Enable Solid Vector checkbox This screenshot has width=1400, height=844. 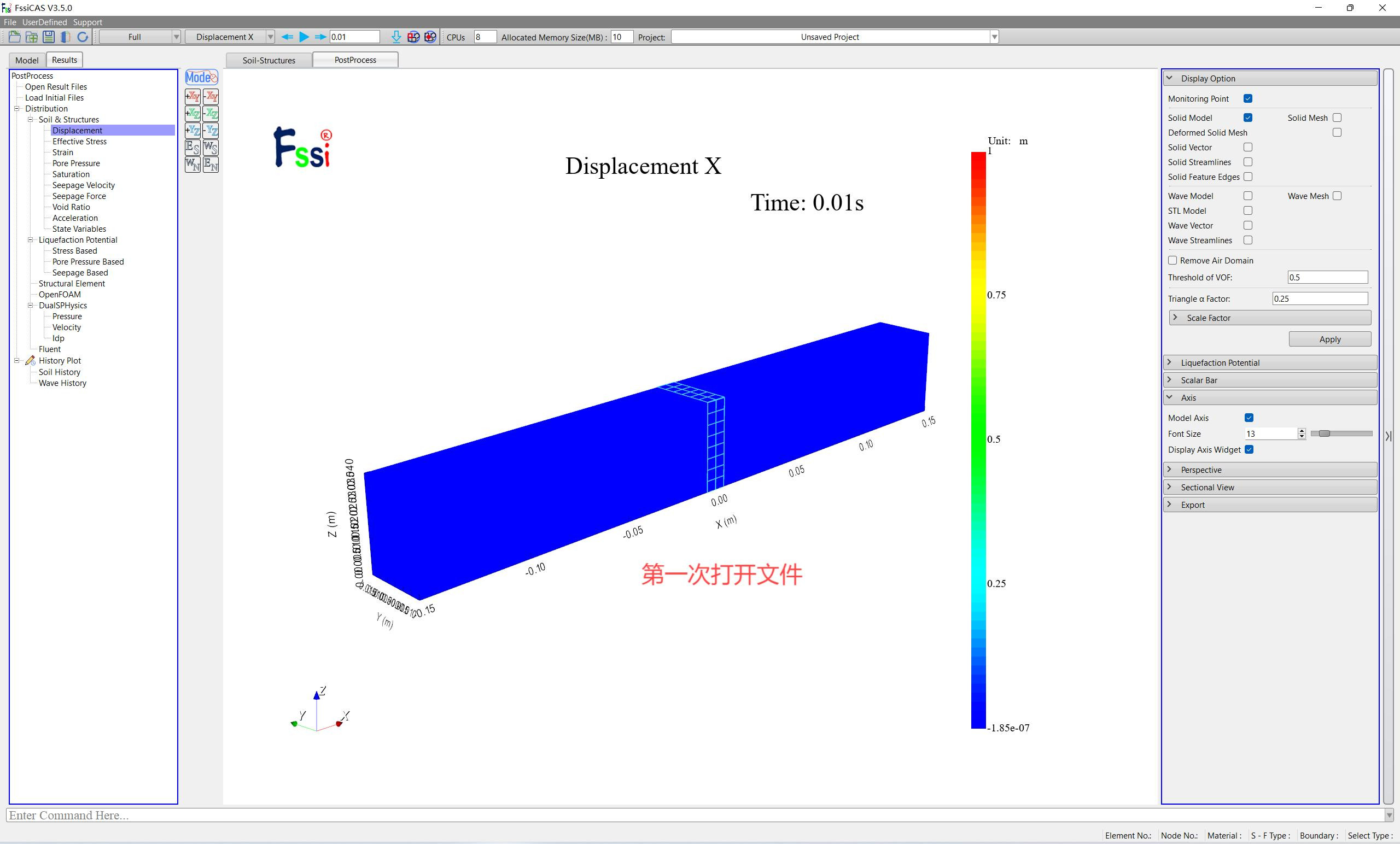point(1248,148)
